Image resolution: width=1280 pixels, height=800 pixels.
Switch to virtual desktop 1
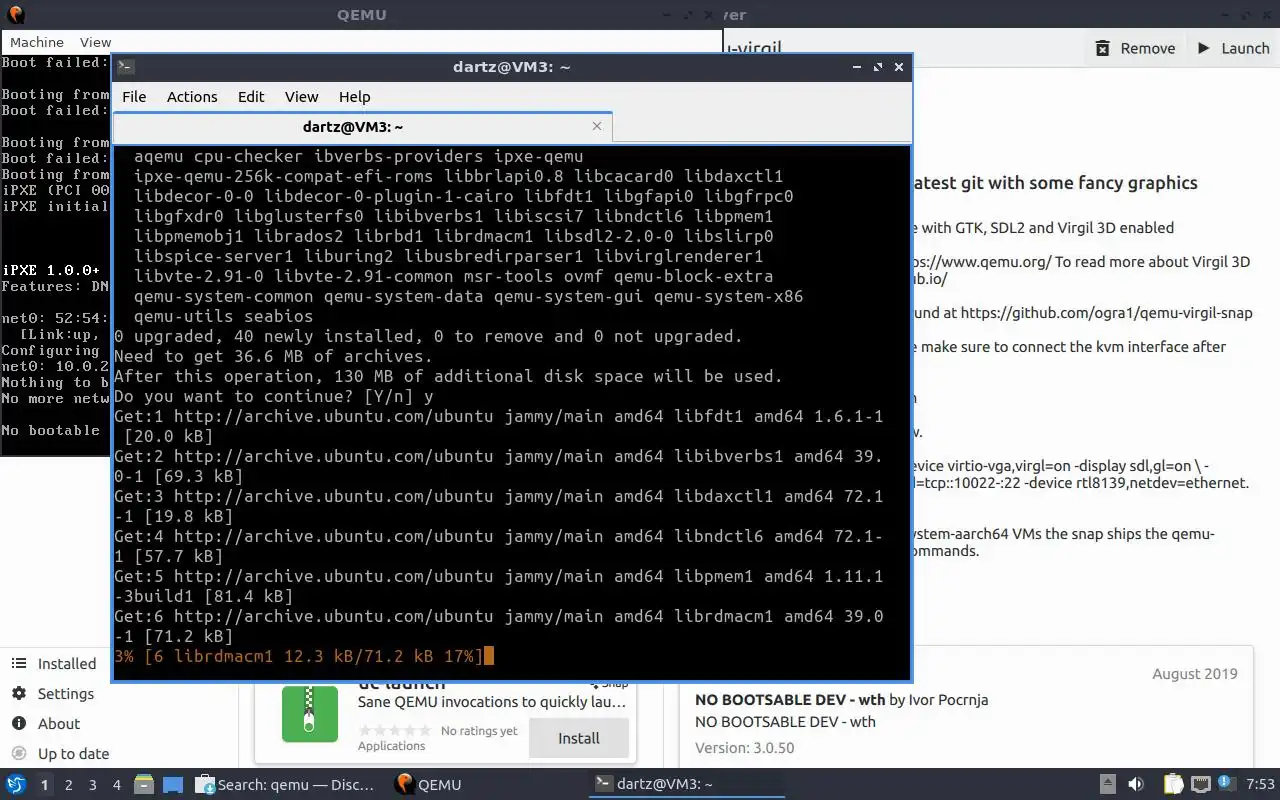pyautogui.click(x=44, y=785)
